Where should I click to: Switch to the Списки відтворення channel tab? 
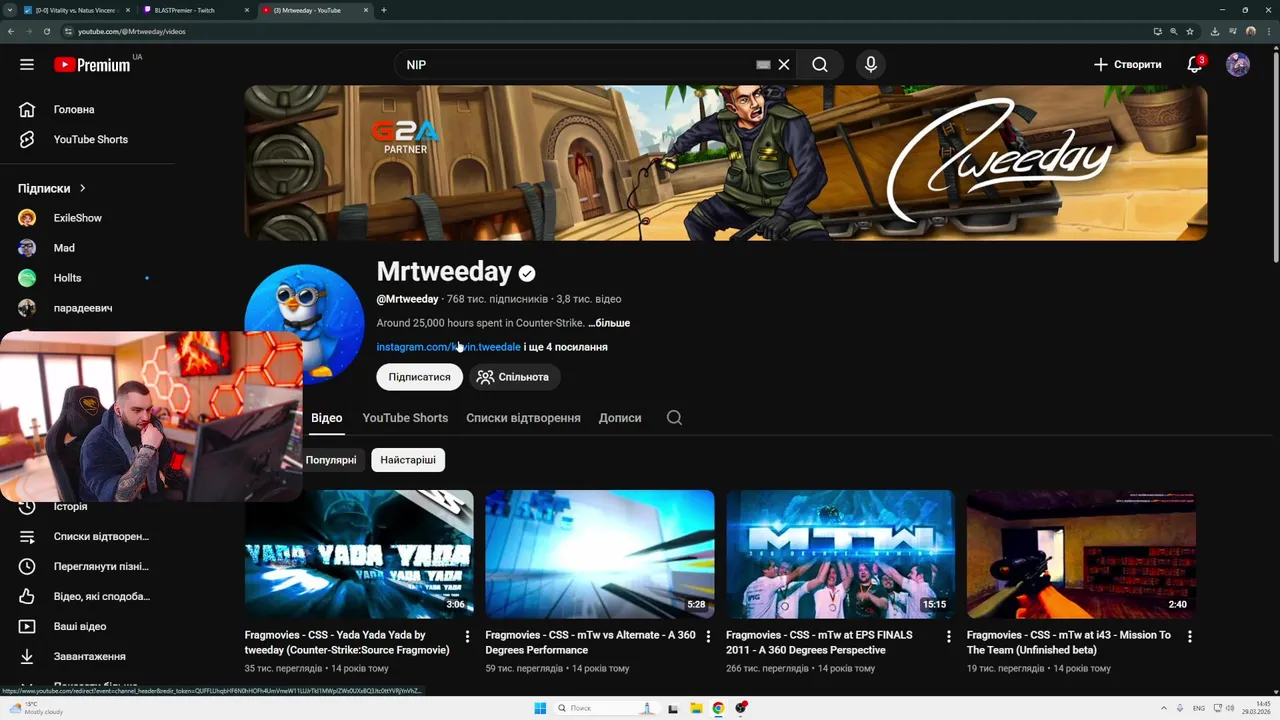523,418
